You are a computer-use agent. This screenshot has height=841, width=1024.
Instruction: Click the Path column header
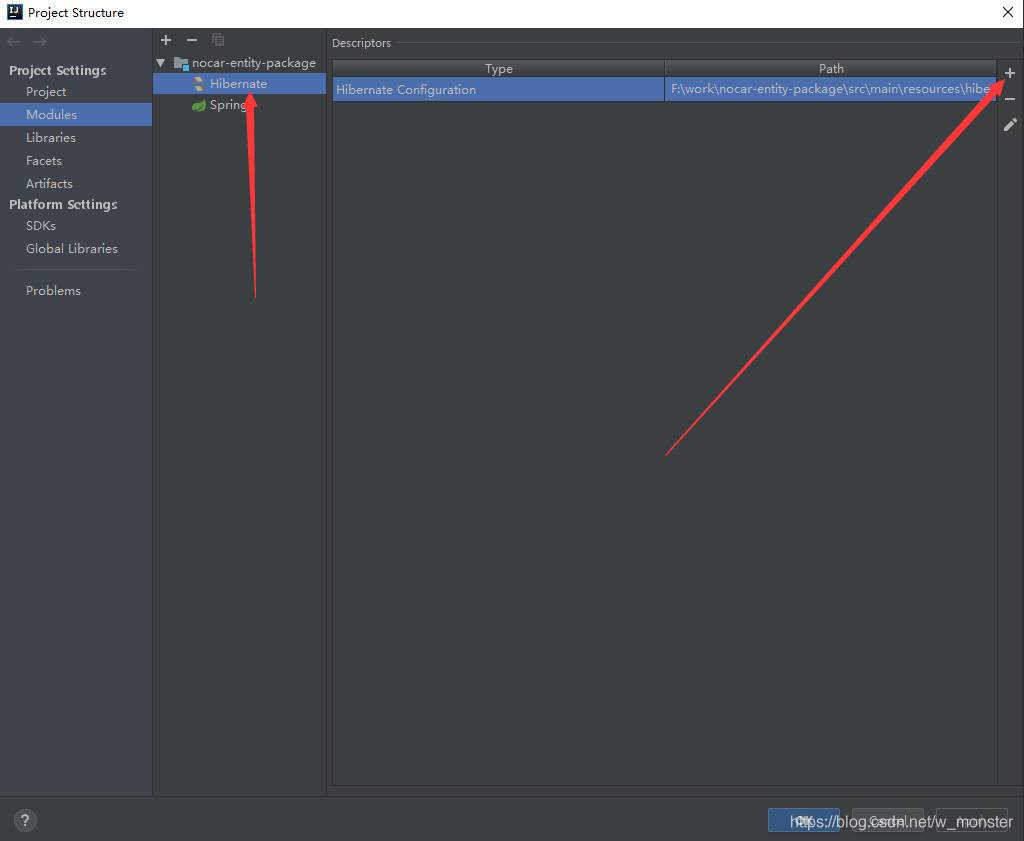[x=831, y=69]
